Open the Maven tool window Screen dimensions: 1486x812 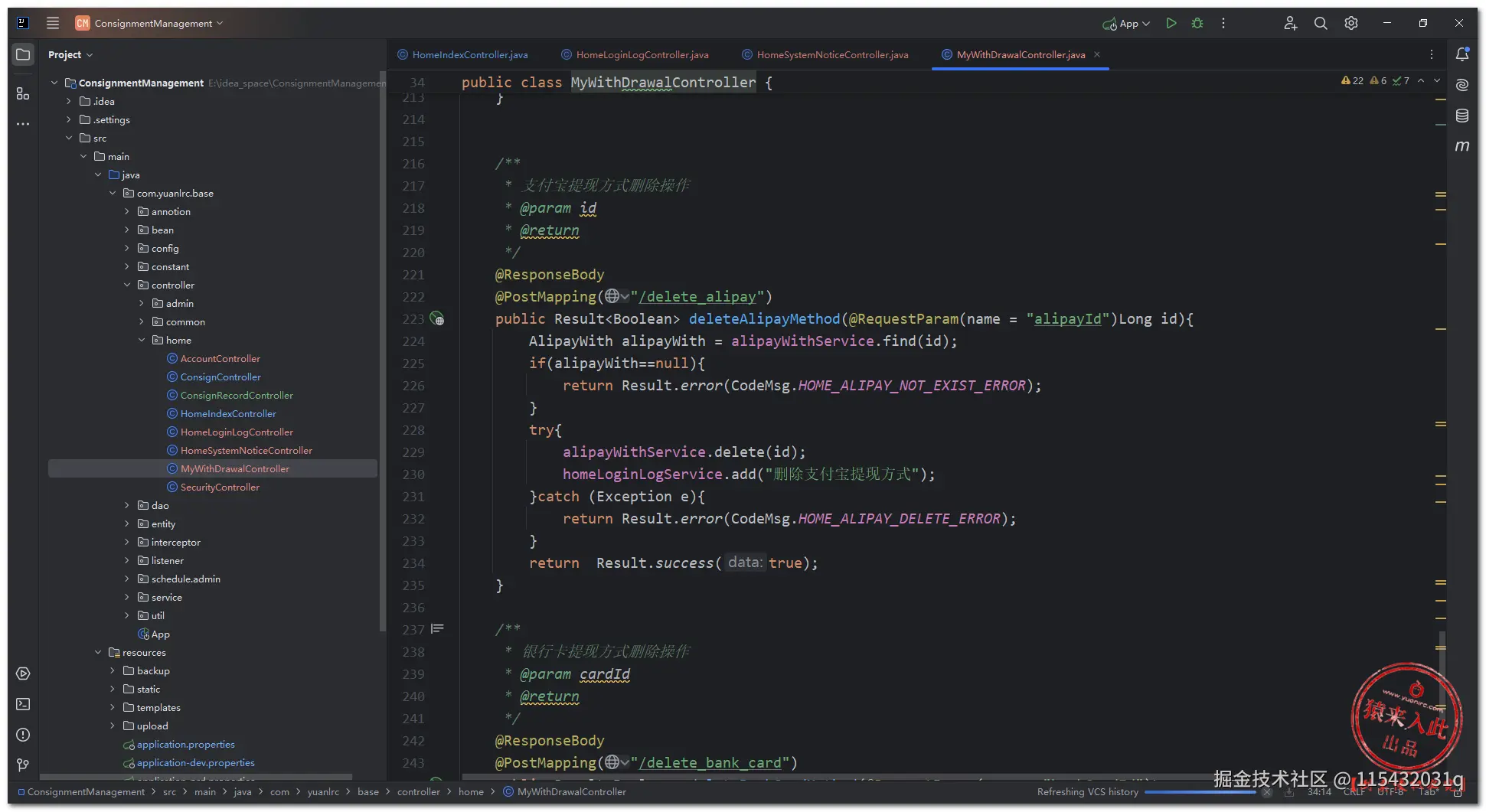[x=1462, y=145]
